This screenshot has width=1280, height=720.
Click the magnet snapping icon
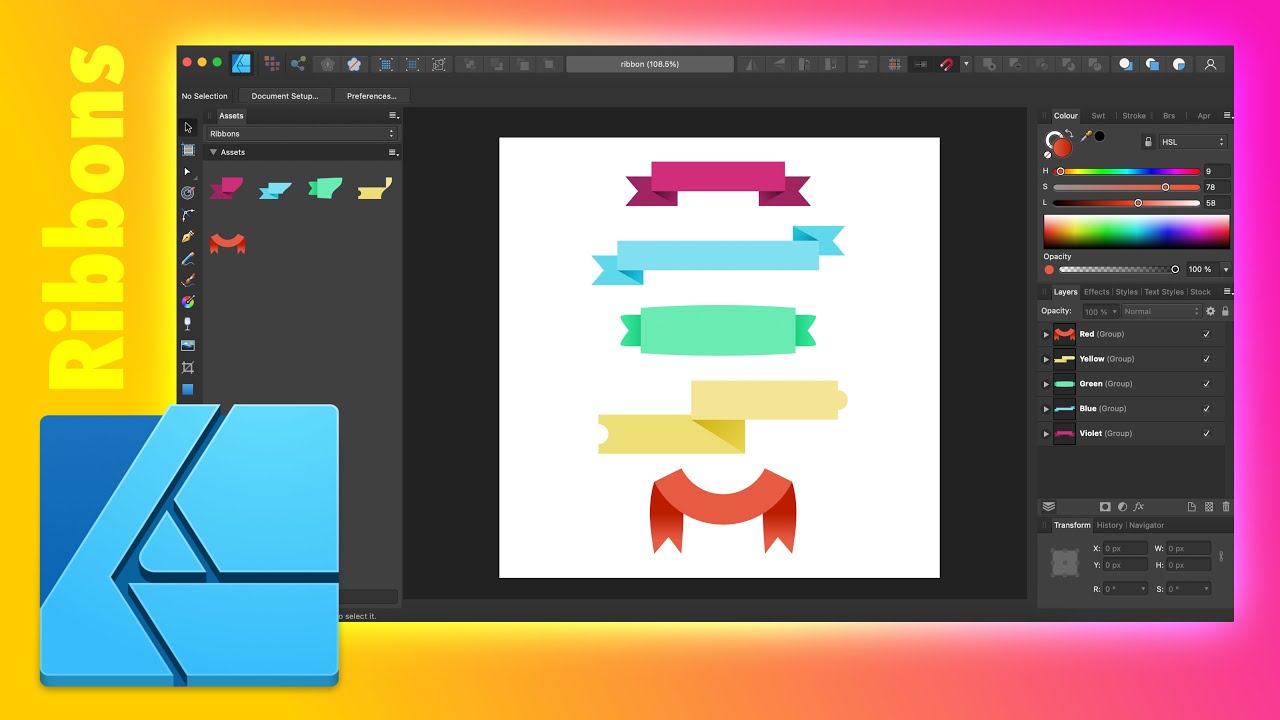click(x=947, y=64)
